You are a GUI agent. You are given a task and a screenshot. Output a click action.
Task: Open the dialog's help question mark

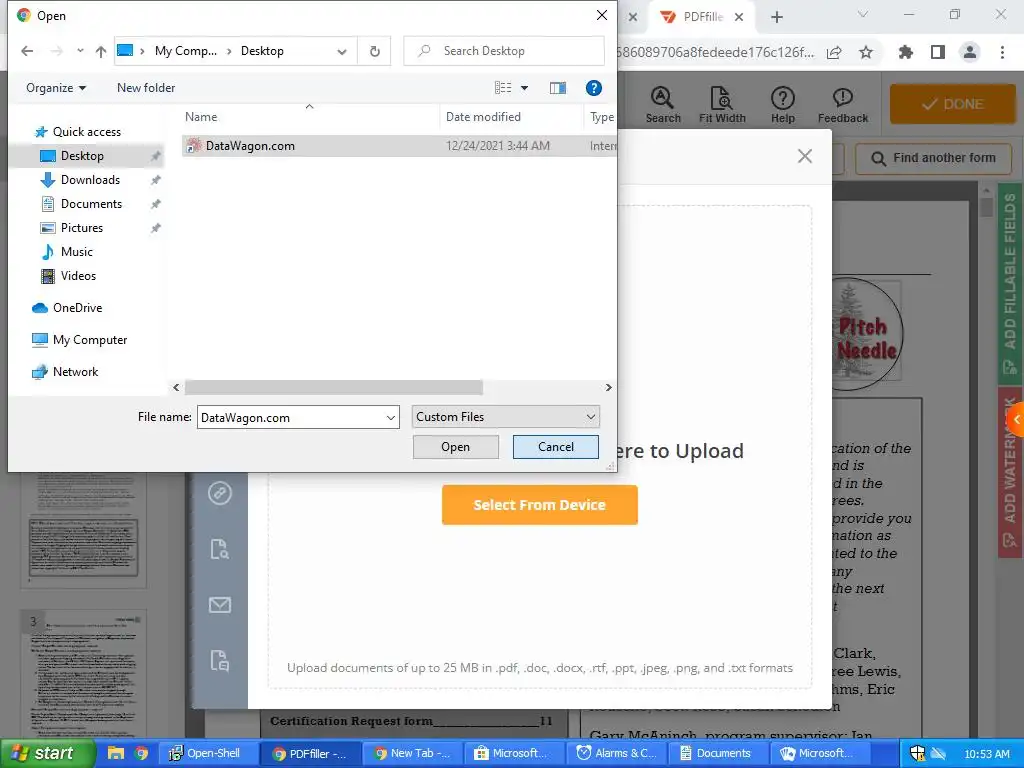pyautogui.click(x=594, y=88)
